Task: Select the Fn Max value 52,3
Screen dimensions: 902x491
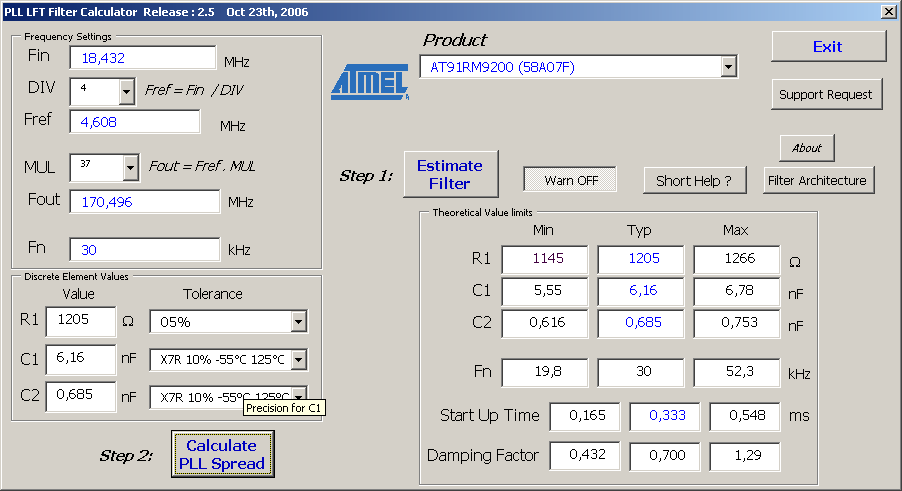Action: pyautogui.click(x=737, y=373)
